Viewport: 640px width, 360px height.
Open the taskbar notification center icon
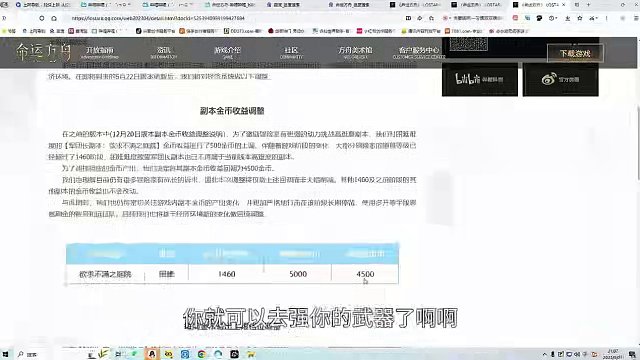click(632, 354)
